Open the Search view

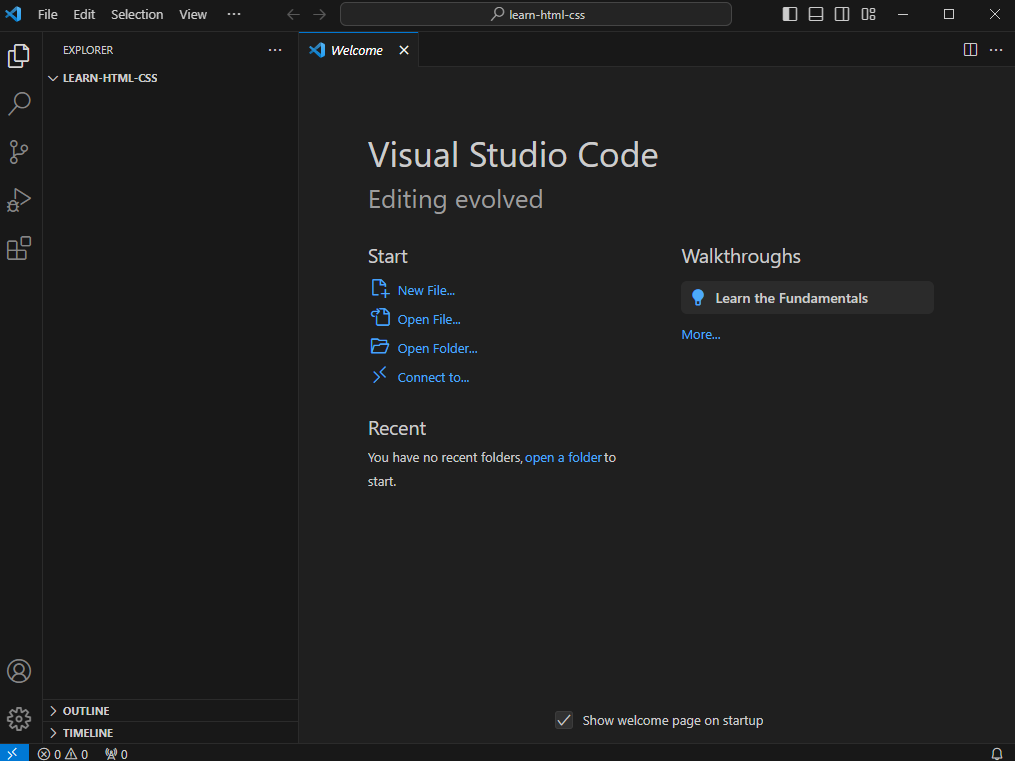click(19, 104)
